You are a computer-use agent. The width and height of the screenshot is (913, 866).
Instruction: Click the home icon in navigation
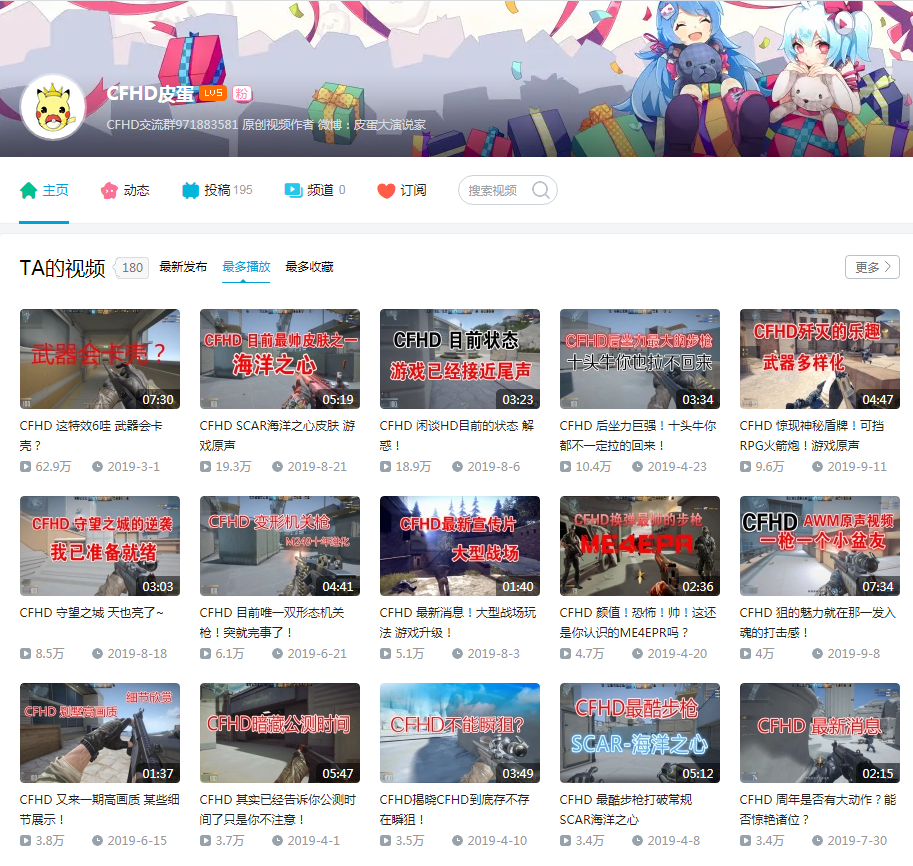pyautogui.click(x=28, y=190)
